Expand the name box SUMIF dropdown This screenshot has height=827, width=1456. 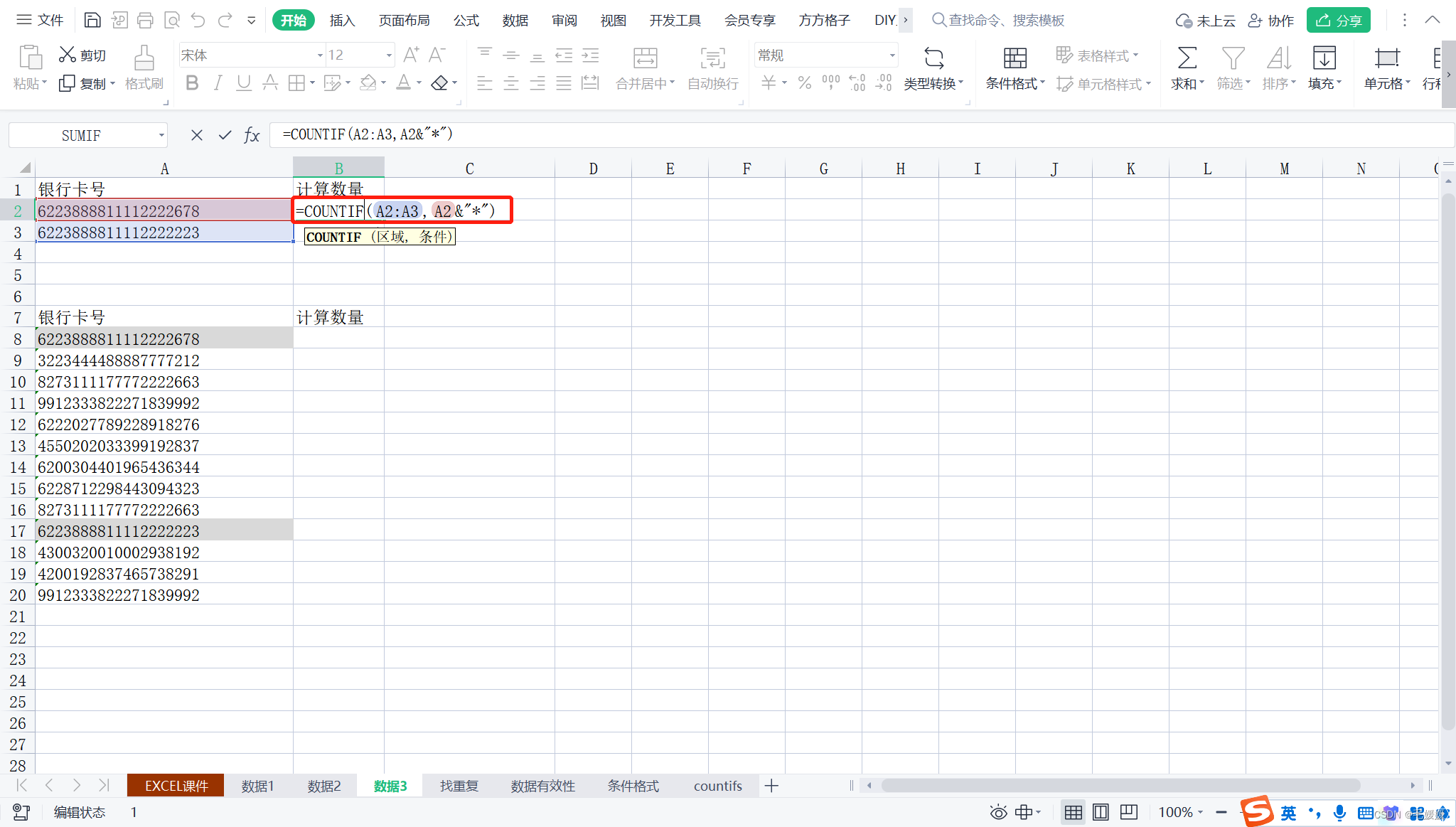coord(162,135)
